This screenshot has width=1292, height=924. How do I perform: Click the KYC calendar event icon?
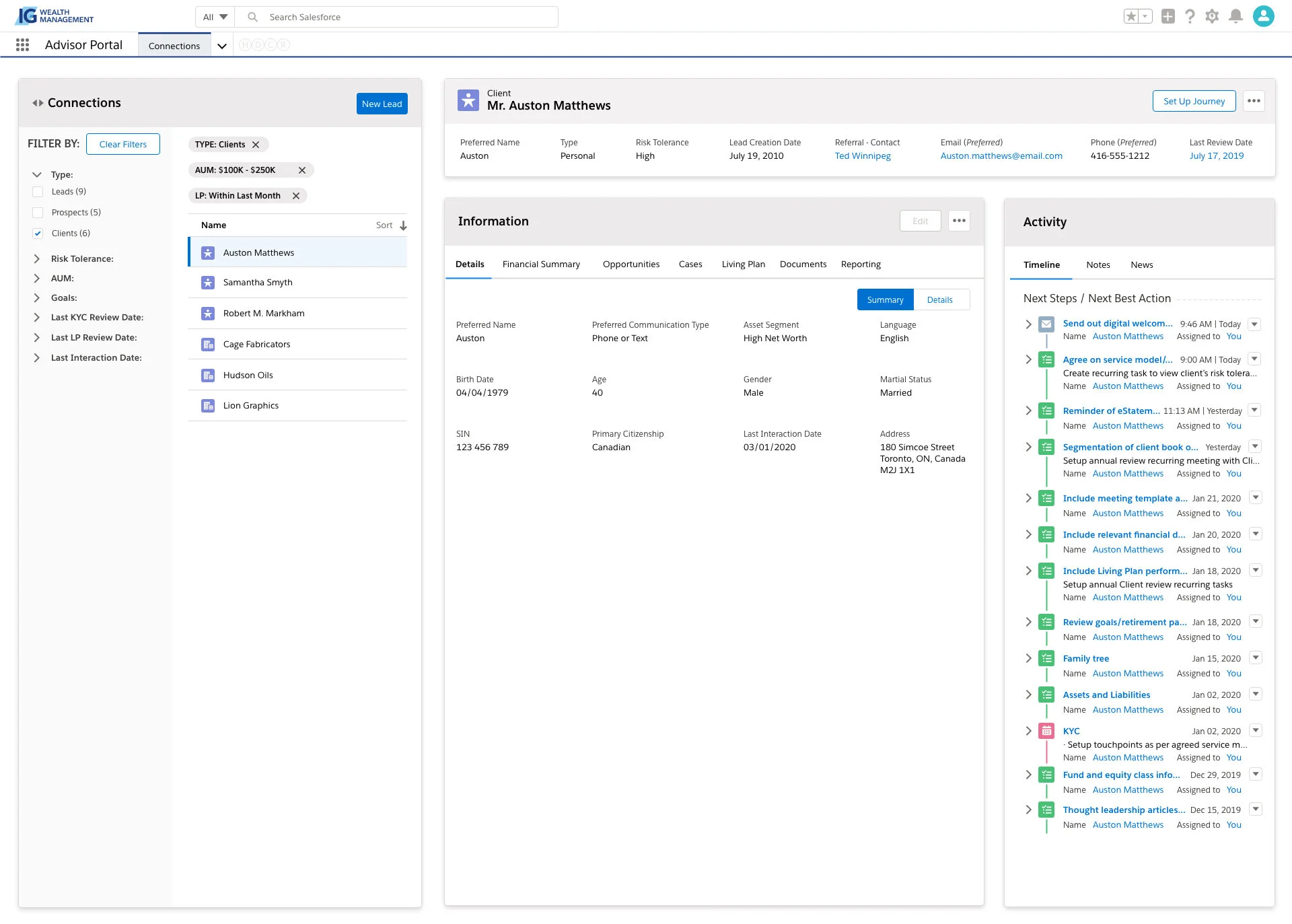click(x=1046, y=731)
